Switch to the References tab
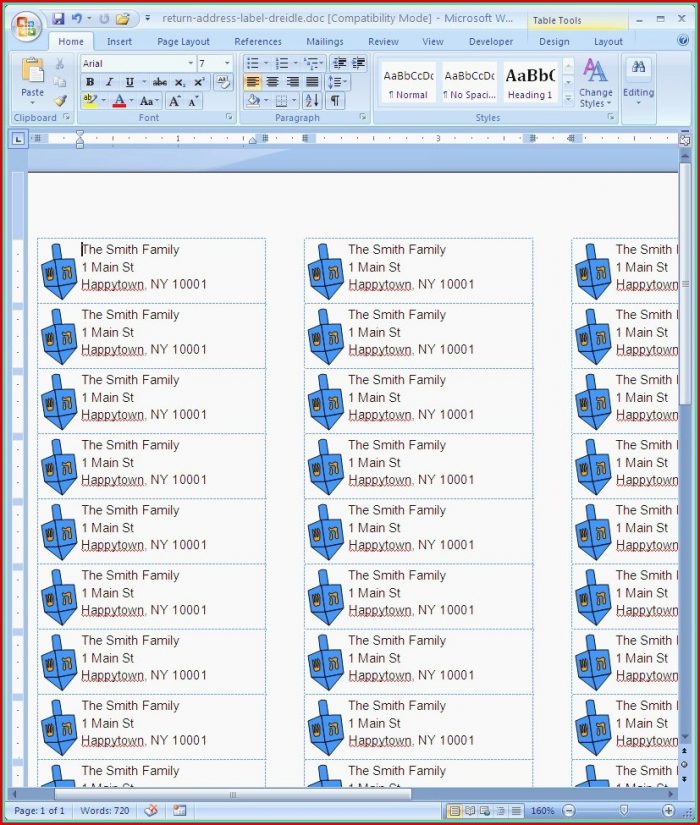The height and width of the screenshot is (825, 700). tap(258, 42)
